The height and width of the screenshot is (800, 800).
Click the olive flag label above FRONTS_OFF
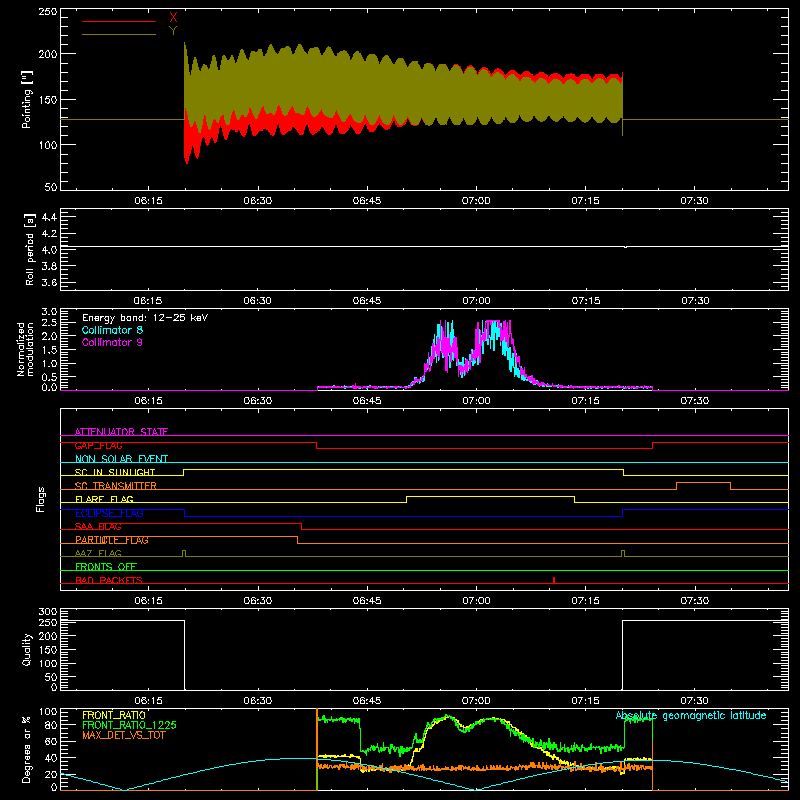pos(98,553)
